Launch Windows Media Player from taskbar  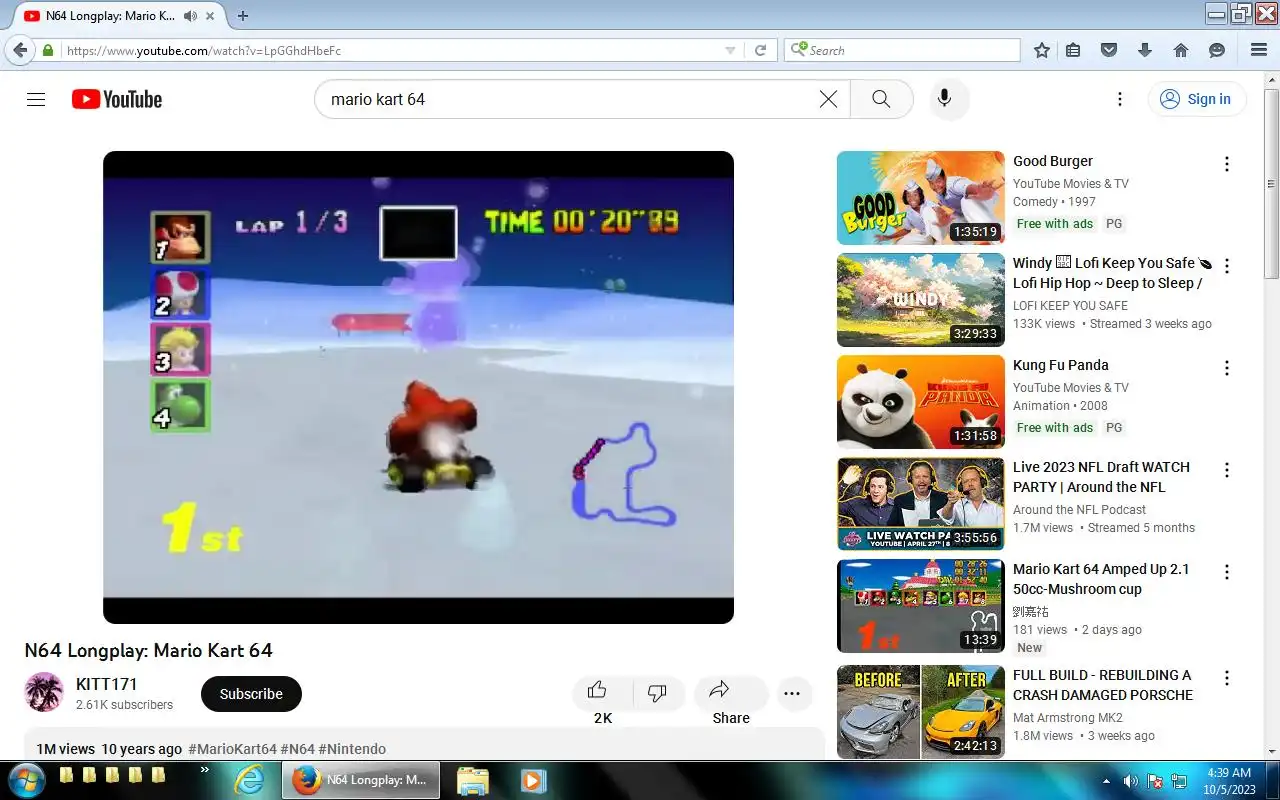(532, 780)
